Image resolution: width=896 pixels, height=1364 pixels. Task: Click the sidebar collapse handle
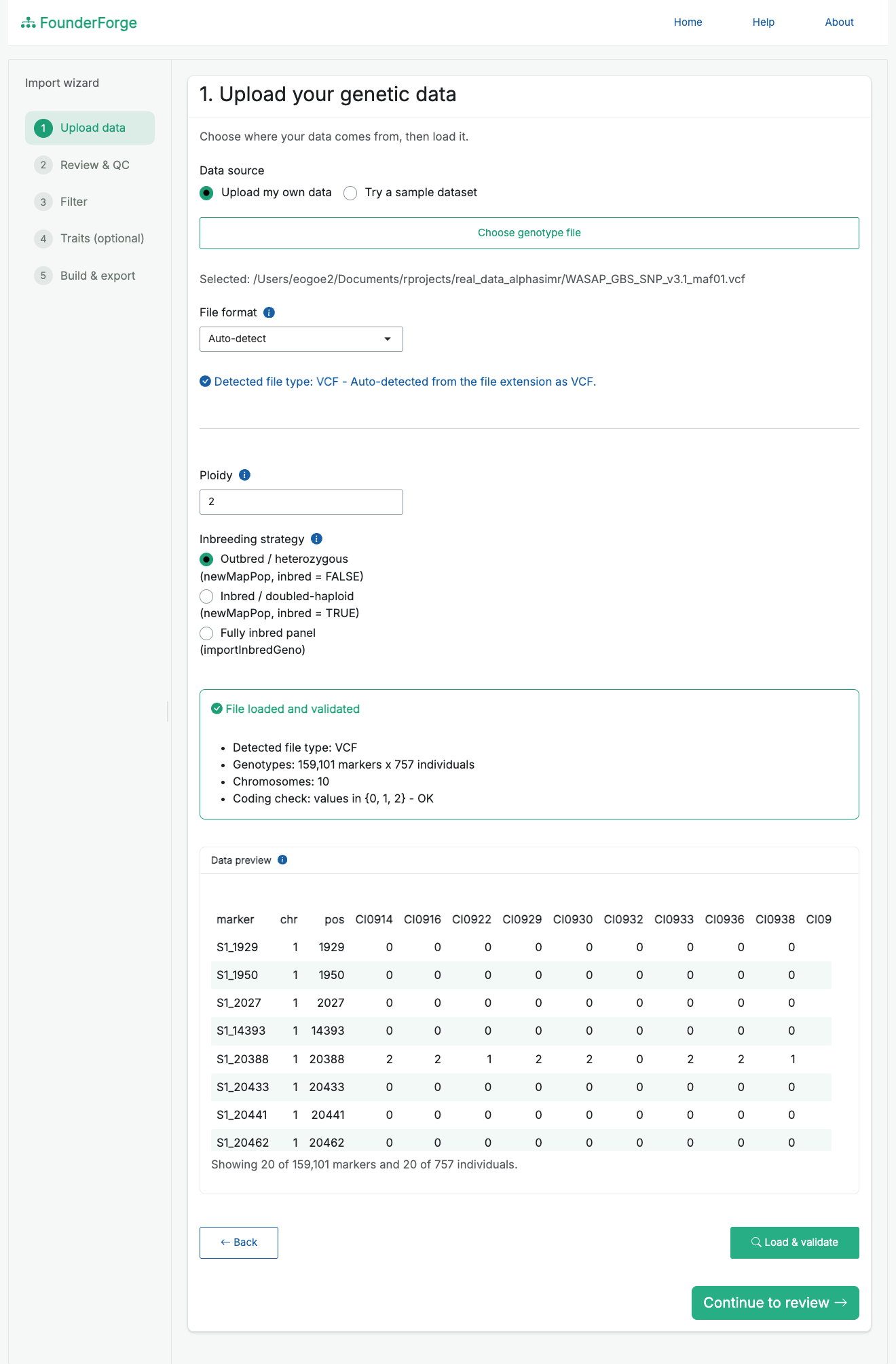168,712
